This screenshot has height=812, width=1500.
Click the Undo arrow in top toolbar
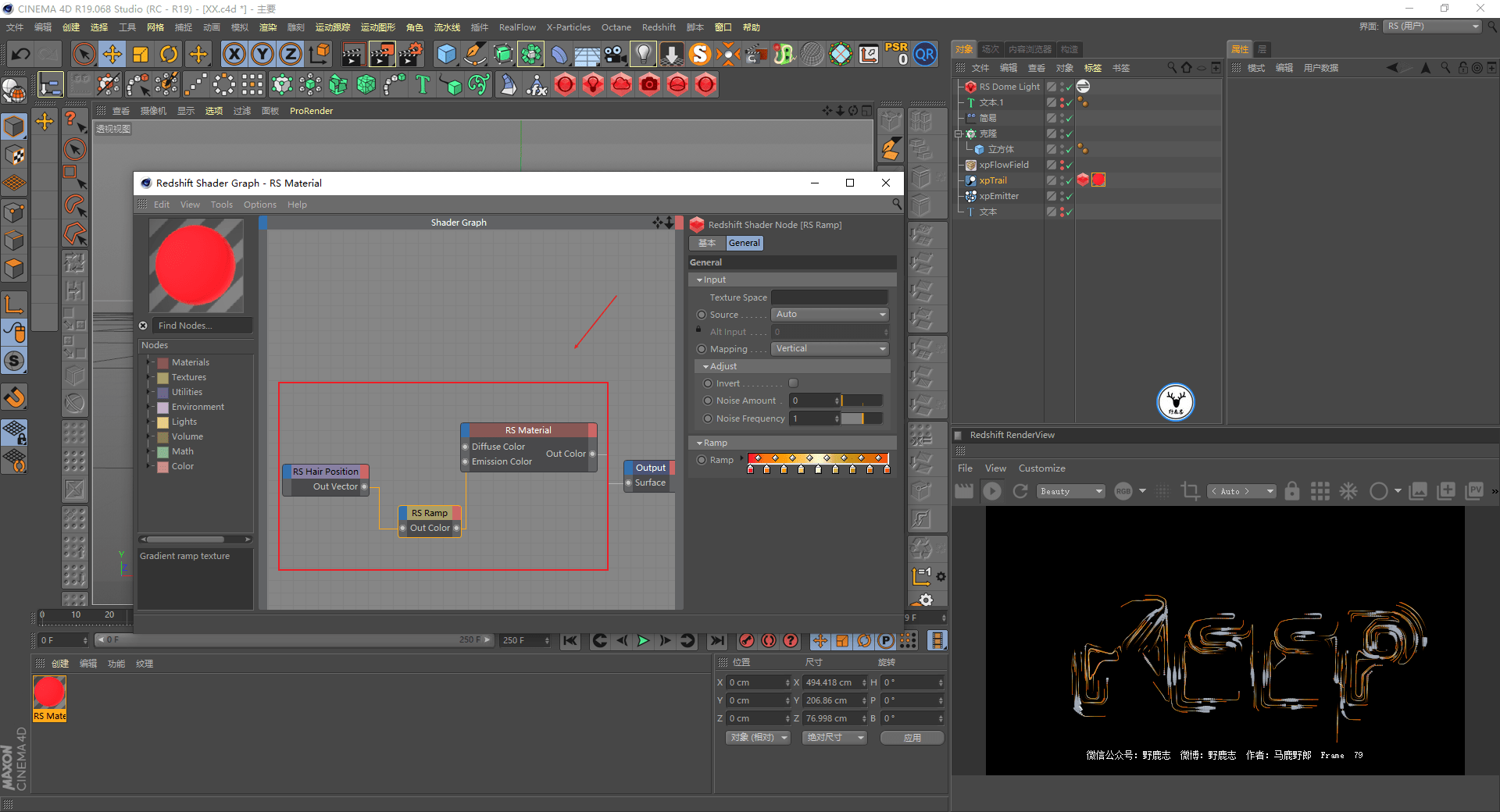click(21, 54)
